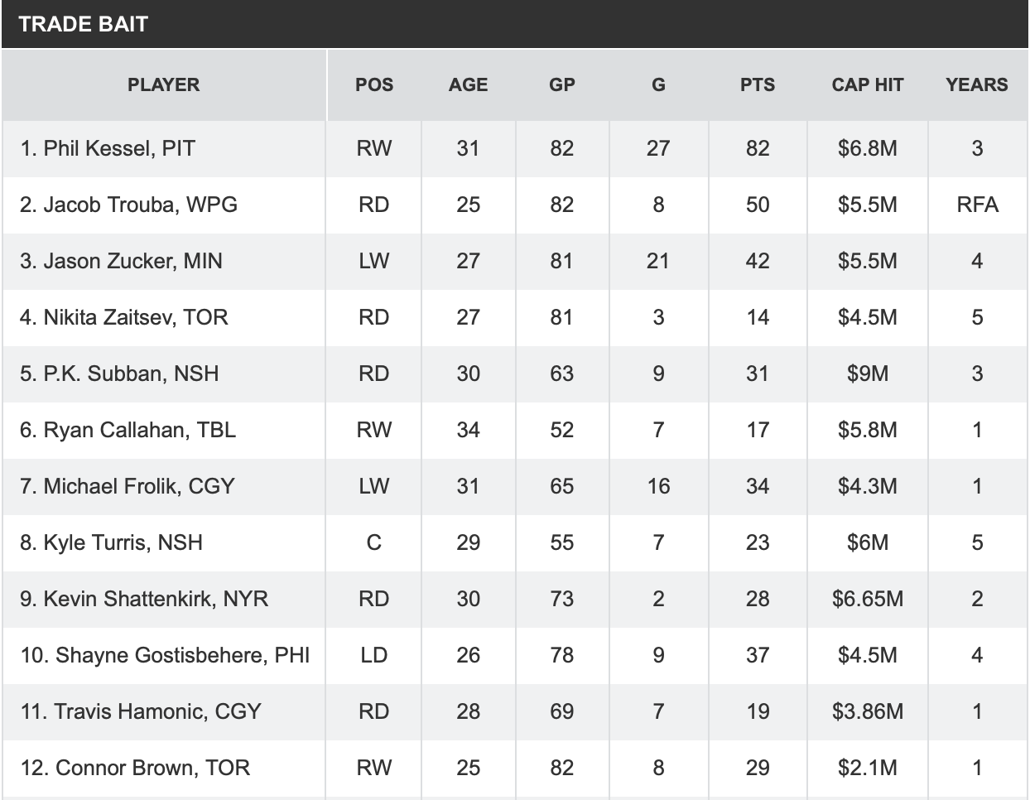Click the PLAYER column header

(164, 85)
